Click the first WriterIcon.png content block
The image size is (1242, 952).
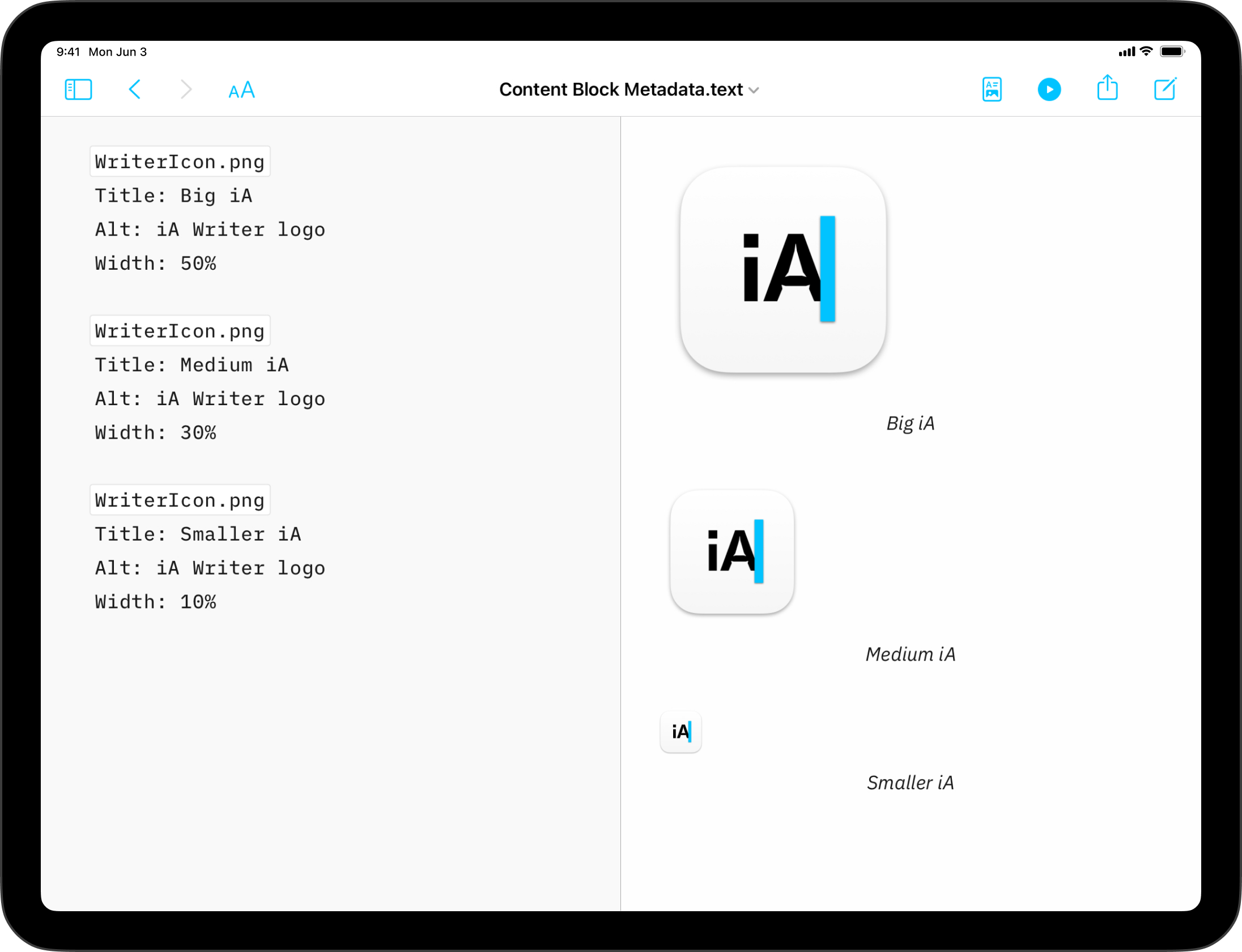[x=180, y=162]
